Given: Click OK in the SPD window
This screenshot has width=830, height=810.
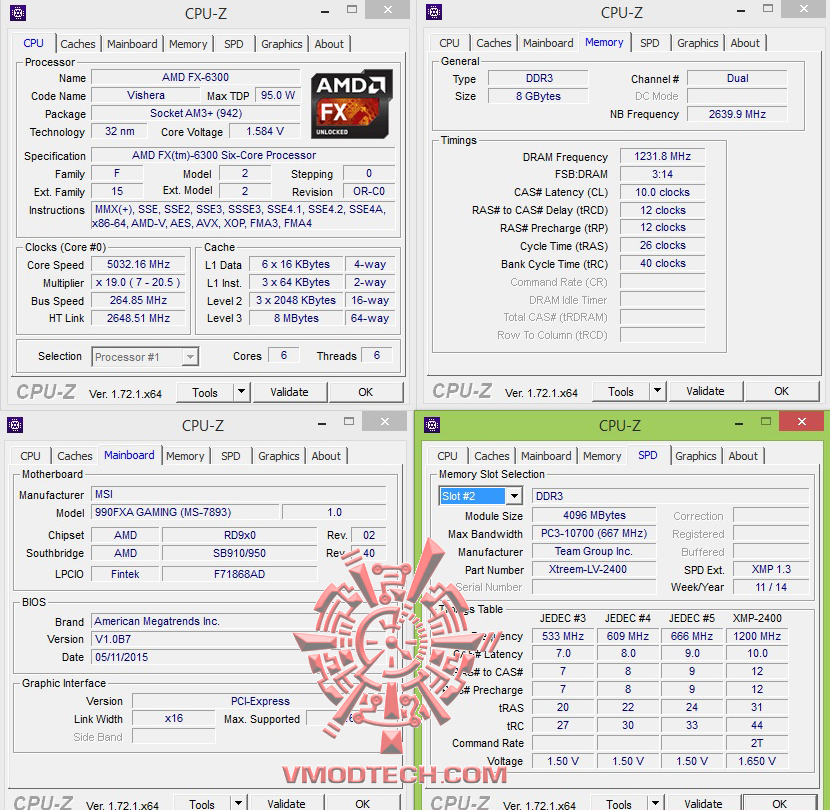Looking at the screenshot, I should (779, 803).
